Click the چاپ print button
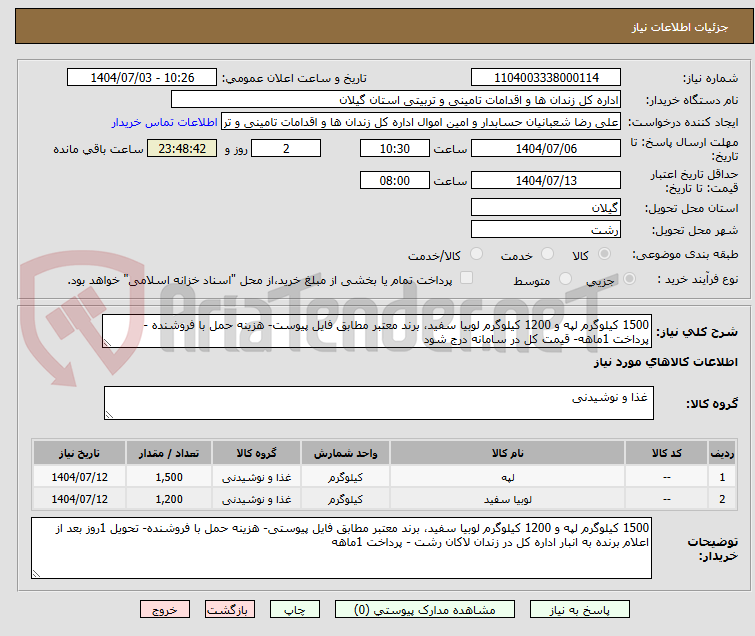This screenshot has width=755, height=636. [x=295, y=610]
